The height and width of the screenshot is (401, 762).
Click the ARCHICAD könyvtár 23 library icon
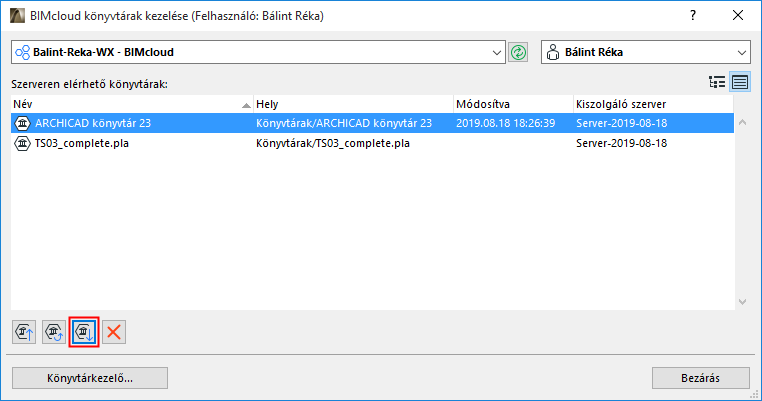22,123
